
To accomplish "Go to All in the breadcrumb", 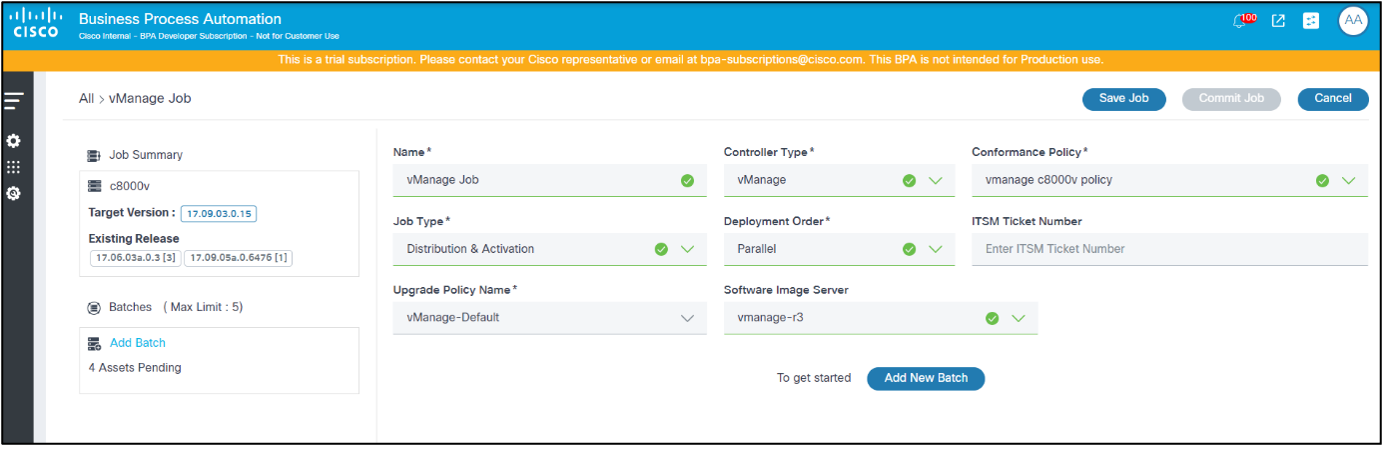I will point(87,99).
